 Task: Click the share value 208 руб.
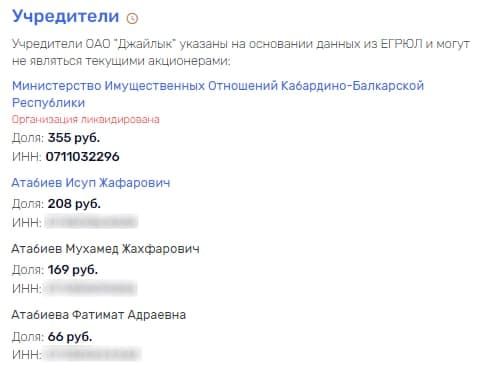[74, 204]
